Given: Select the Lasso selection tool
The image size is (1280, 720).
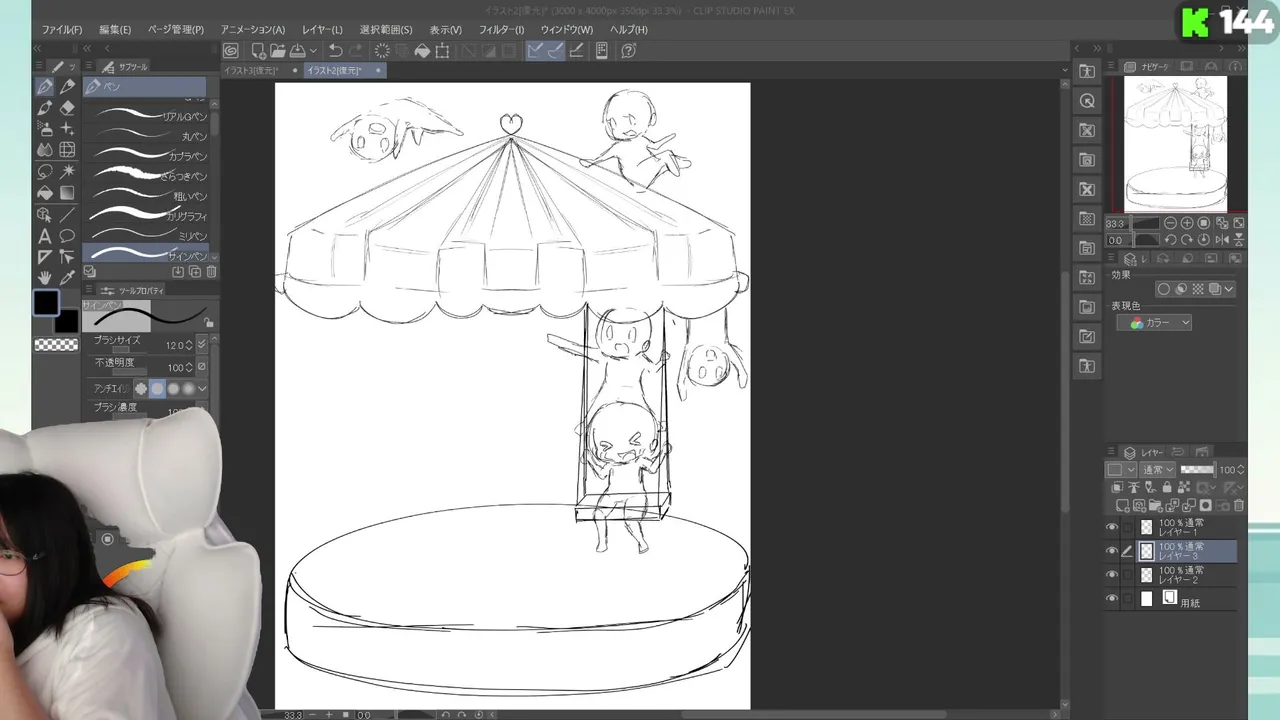Looking at the screenshot, I should click(45, 171).
